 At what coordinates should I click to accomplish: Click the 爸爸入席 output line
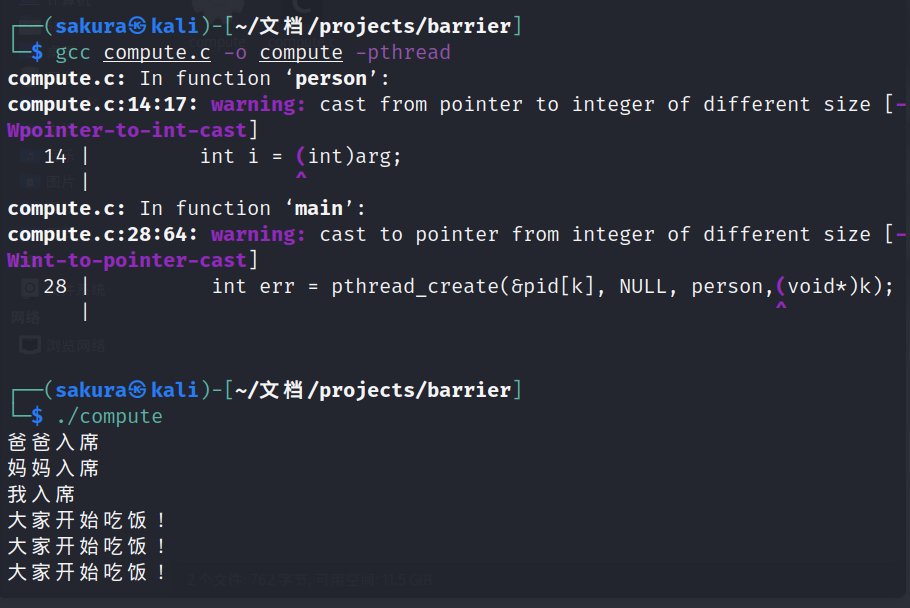(x=54, y=442)
